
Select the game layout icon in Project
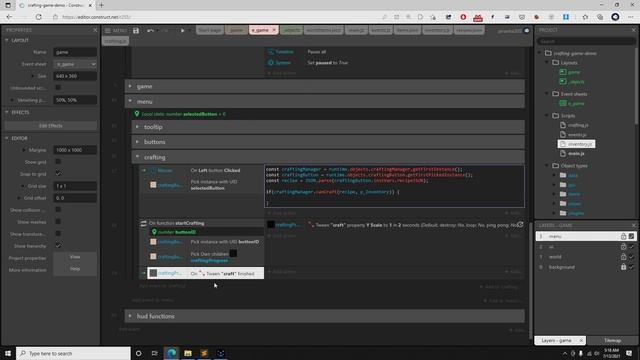coord(563,72)
